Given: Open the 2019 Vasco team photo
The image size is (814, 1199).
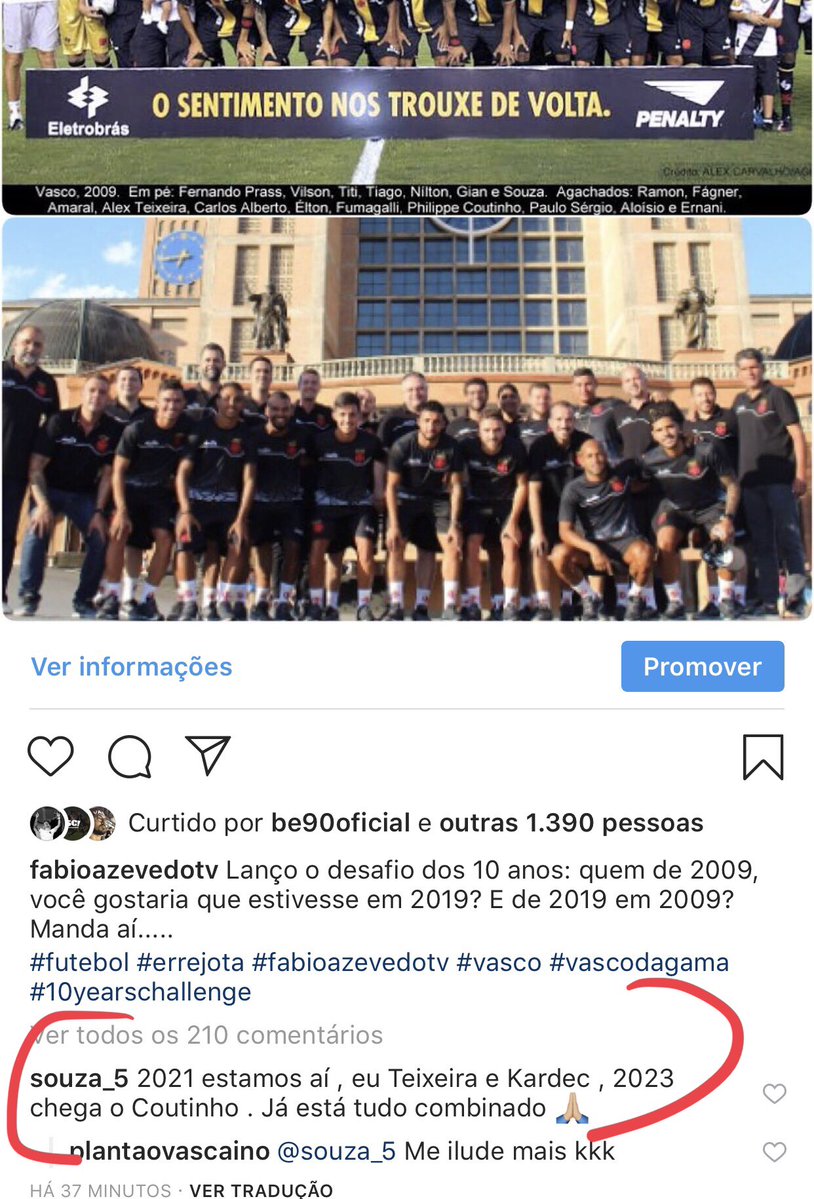Looking at the screenshot, I should tap(407, 418).
